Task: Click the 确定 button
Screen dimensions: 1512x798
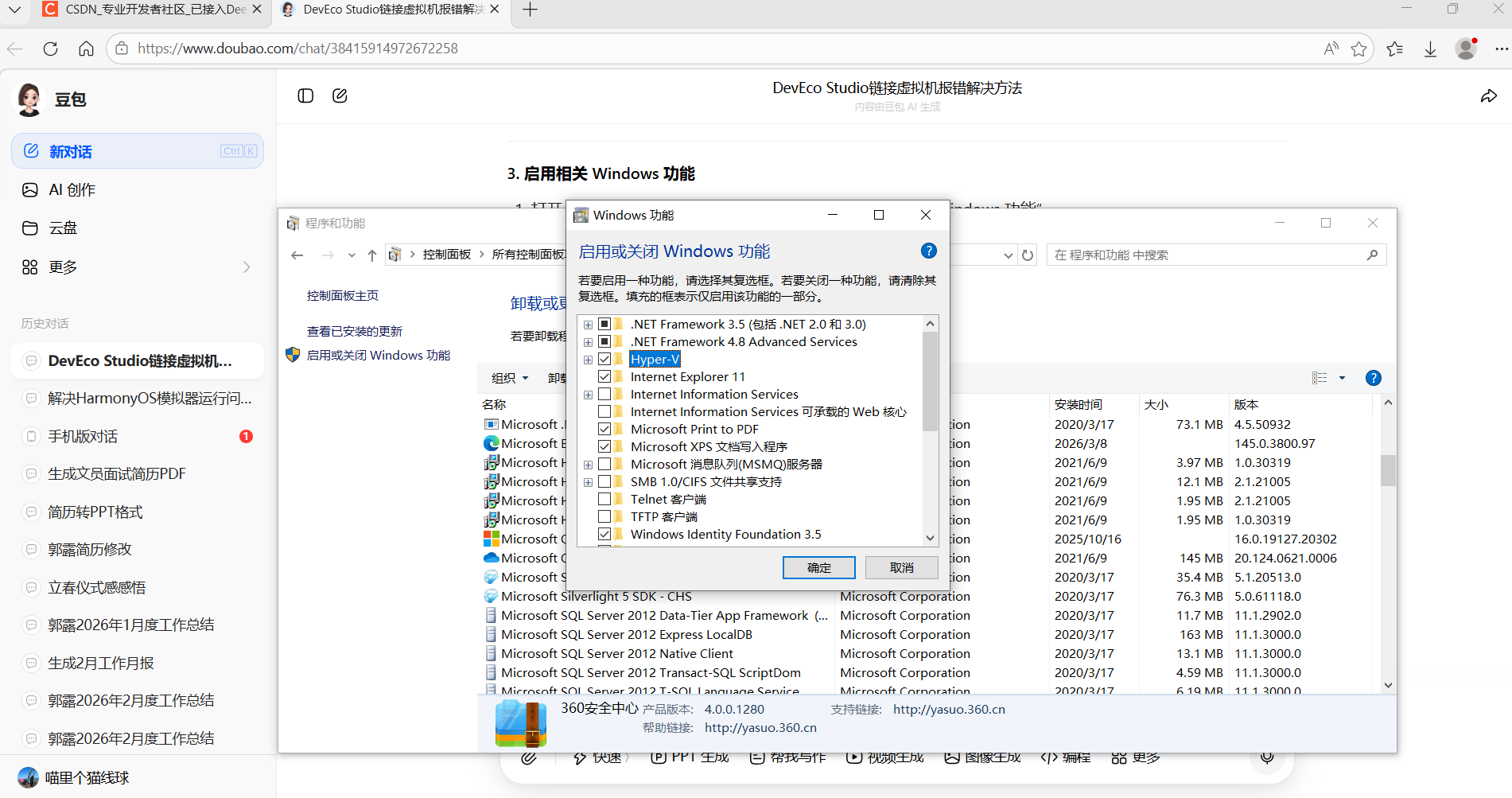Action: (818, 567)
